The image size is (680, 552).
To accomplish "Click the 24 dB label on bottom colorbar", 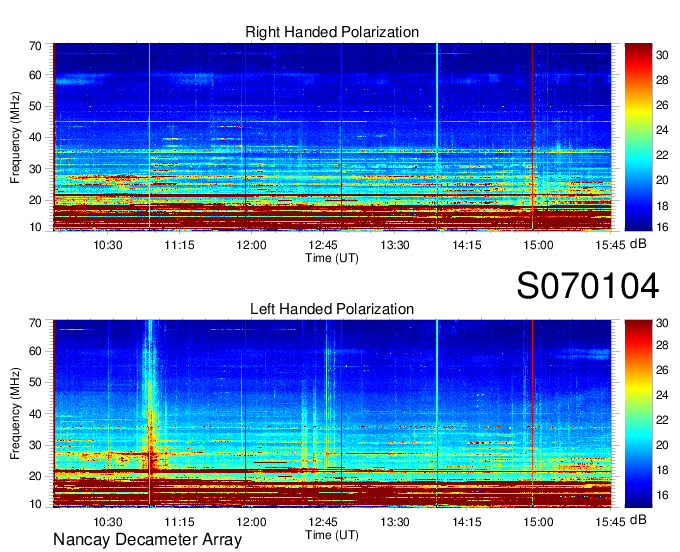I will tap(662, 395).
